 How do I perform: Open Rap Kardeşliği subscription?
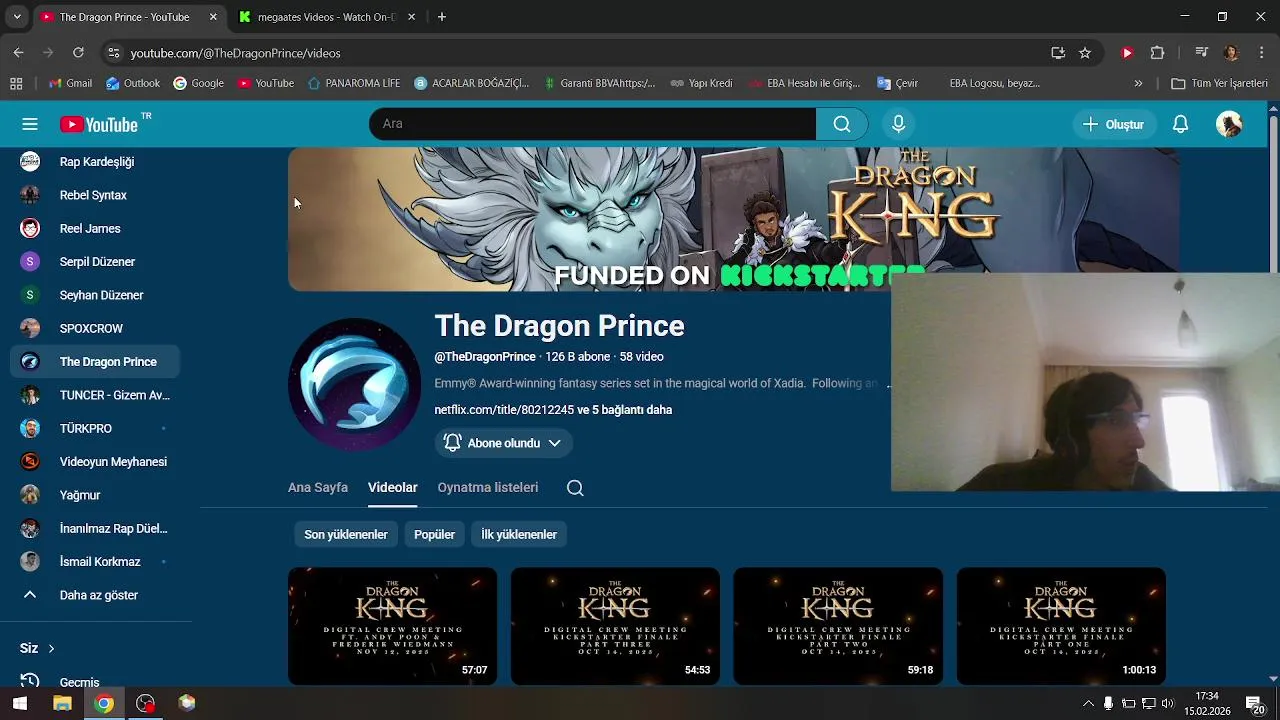95,162
